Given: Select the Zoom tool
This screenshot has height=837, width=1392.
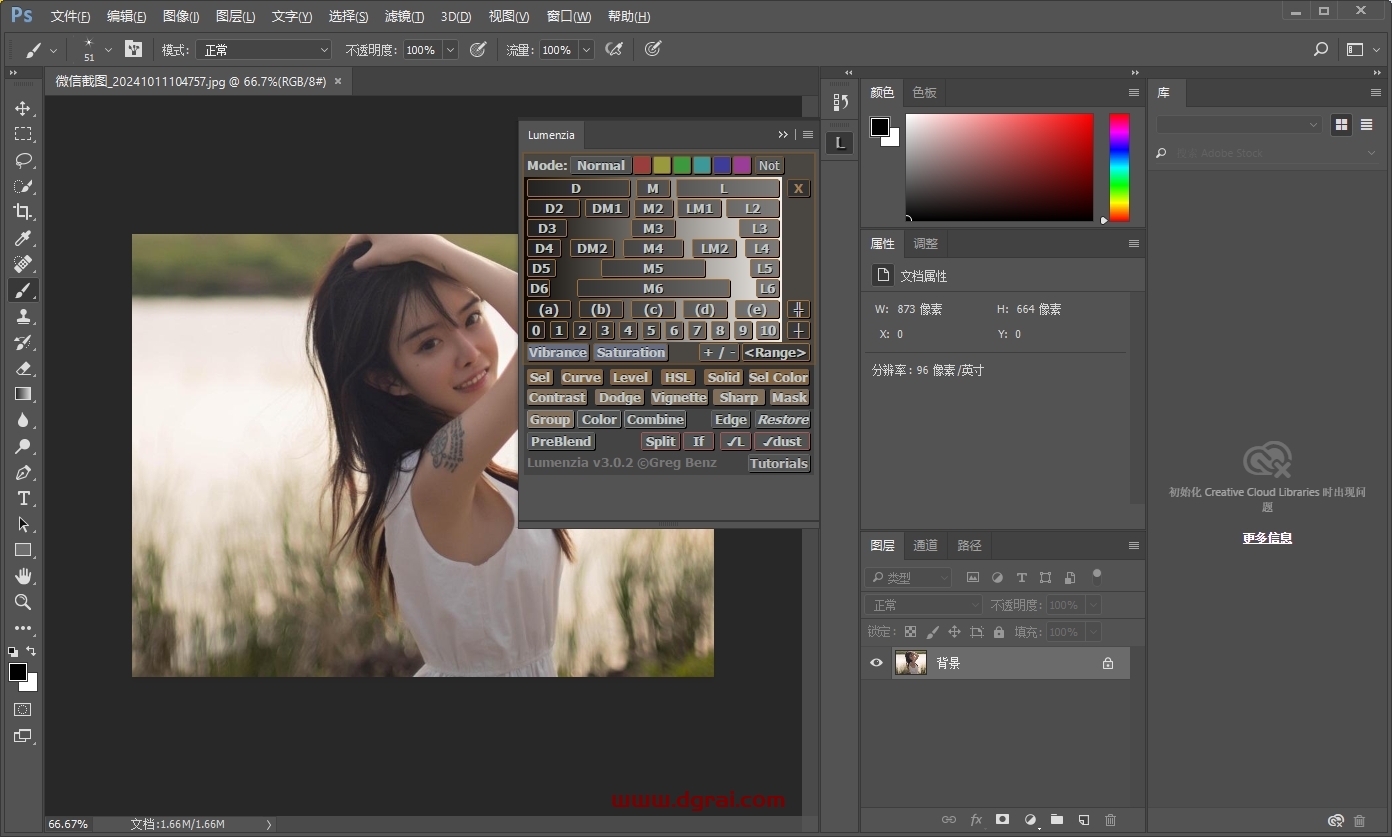Looking at the screenshot, I should [23, 602].
